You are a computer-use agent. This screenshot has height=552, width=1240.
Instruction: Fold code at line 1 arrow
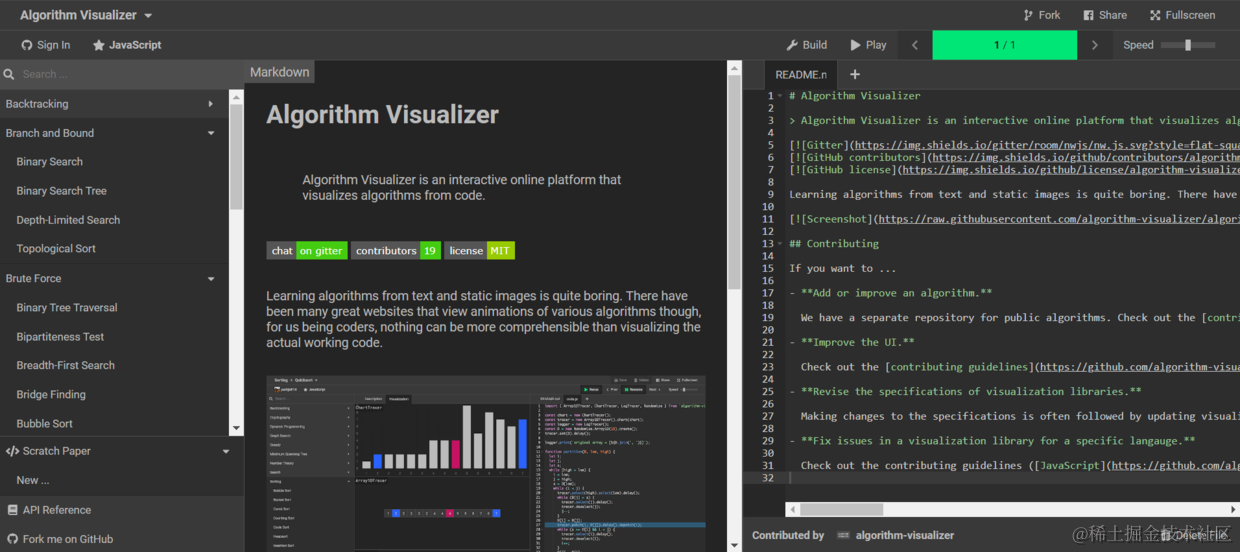point(781,96)
